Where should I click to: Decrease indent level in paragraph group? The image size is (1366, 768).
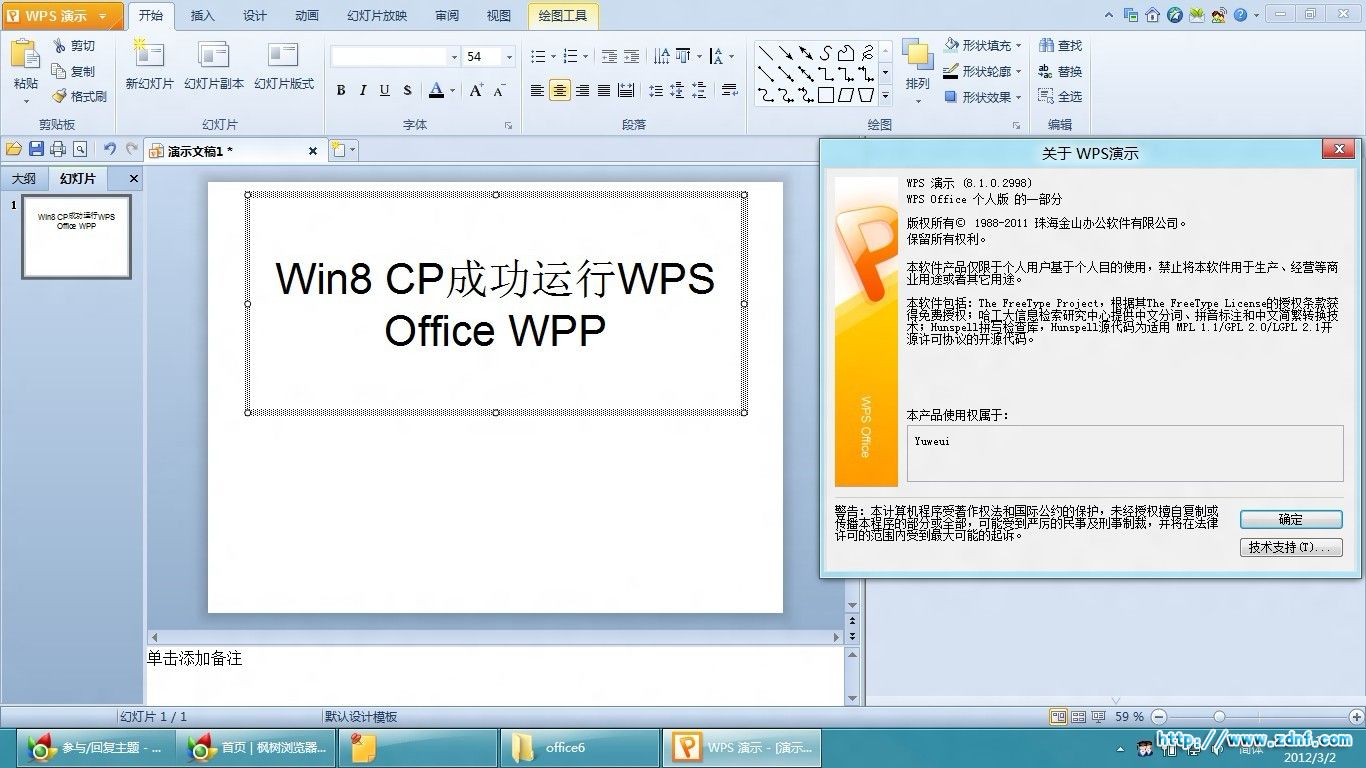pos(609,57)
